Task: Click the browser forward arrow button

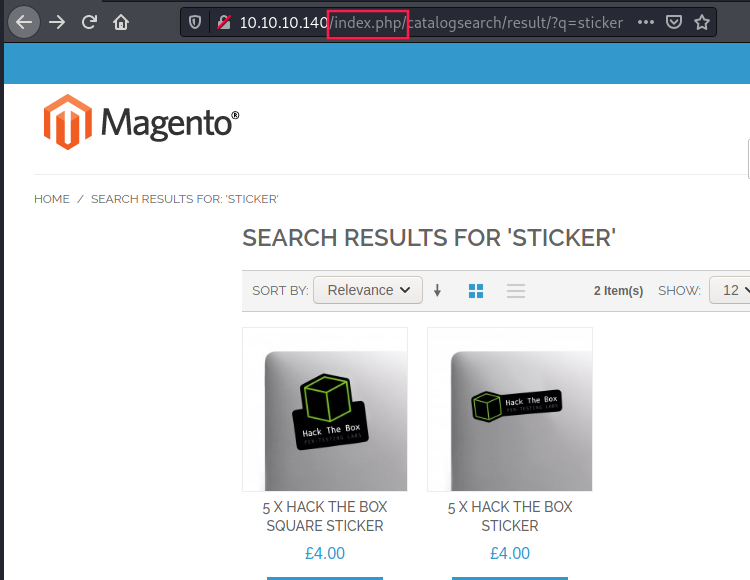Action: pos(57,21)
